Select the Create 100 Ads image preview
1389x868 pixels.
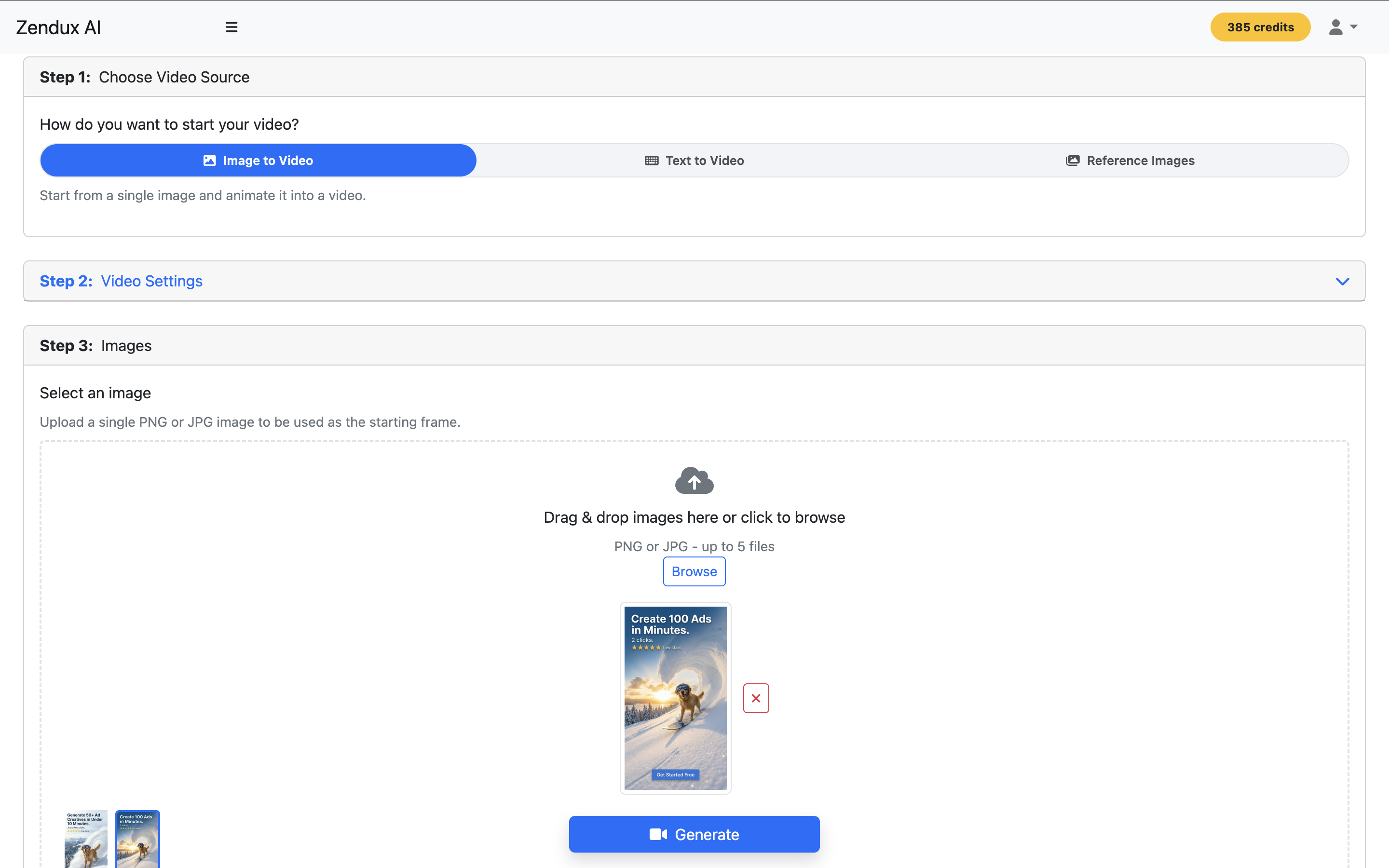(675, 697)
